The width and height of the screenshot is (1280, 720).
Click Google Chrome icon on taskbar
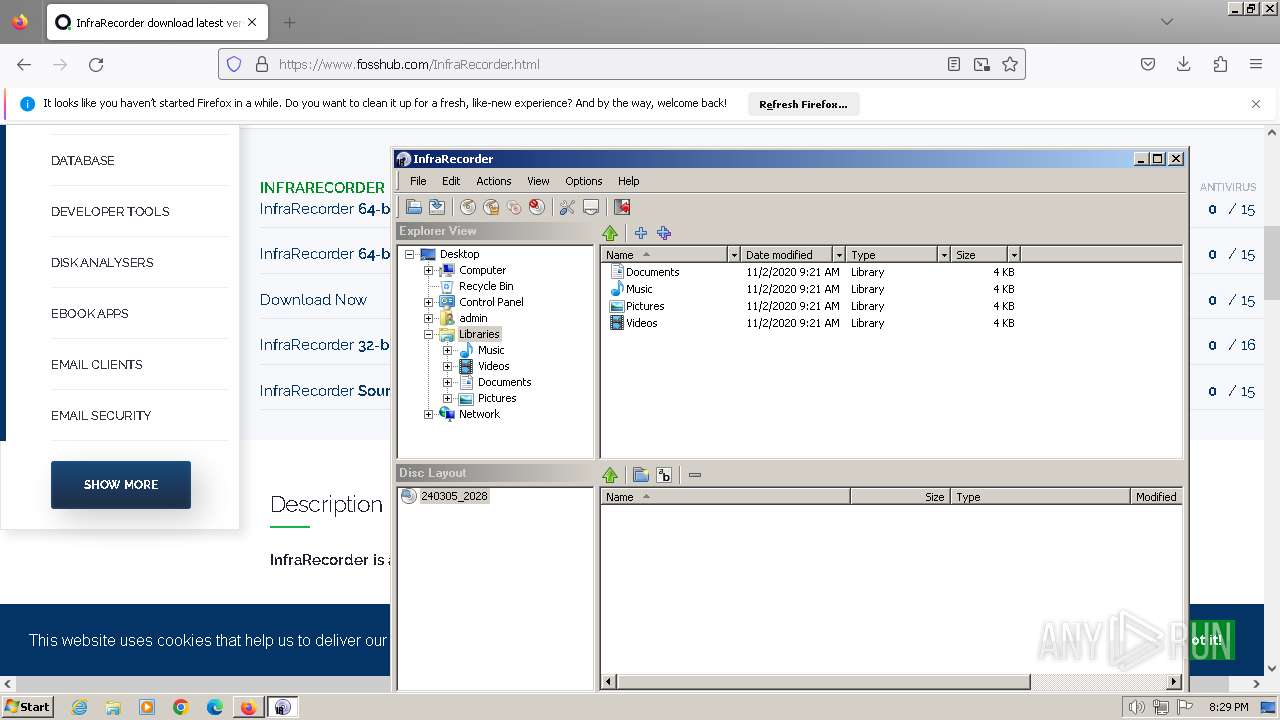[181, 707]
